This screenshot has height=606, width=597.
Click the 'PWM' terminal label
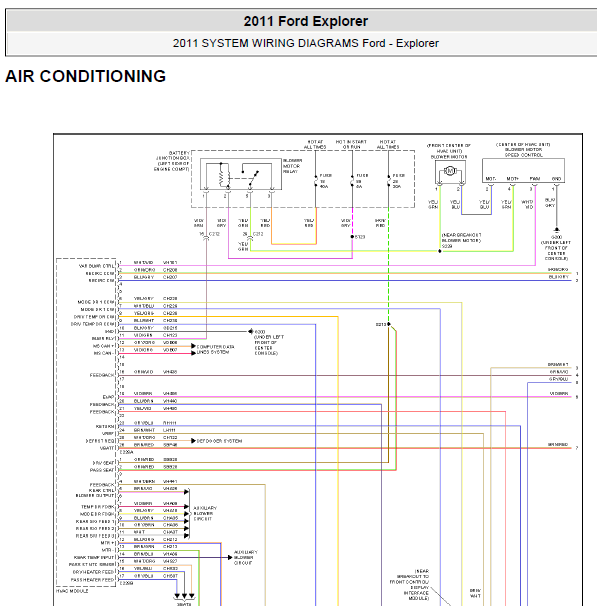coord(535,179)
